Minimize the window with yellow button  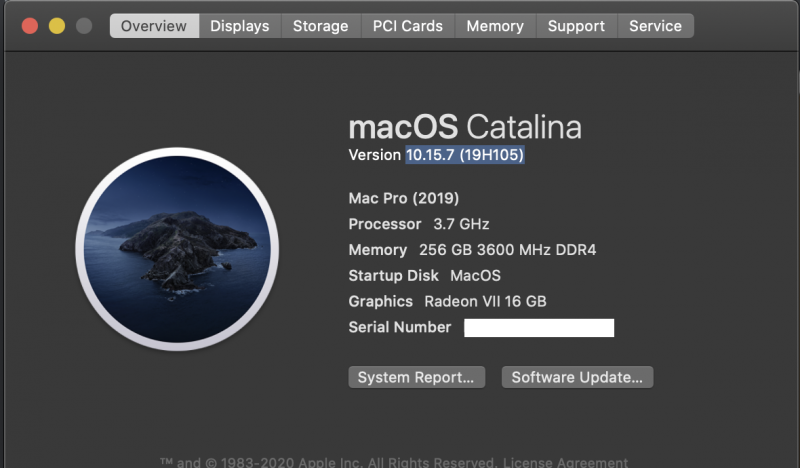[57, 26]
